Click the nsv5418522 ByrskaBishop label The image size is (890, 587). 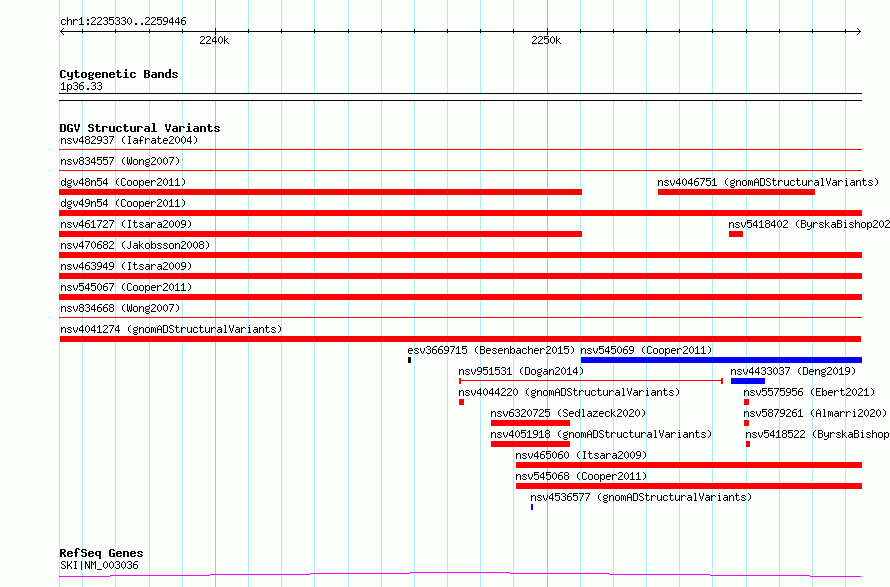pos(817,434)
